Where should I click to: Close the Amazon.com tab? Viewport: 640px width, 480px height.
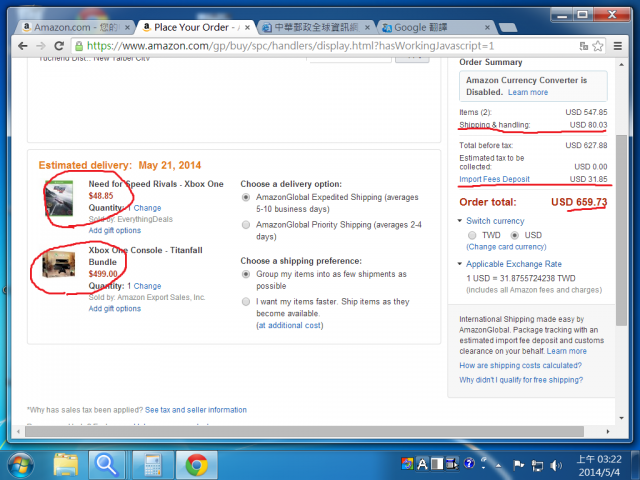pyautogui.click(x=127, y=28)
